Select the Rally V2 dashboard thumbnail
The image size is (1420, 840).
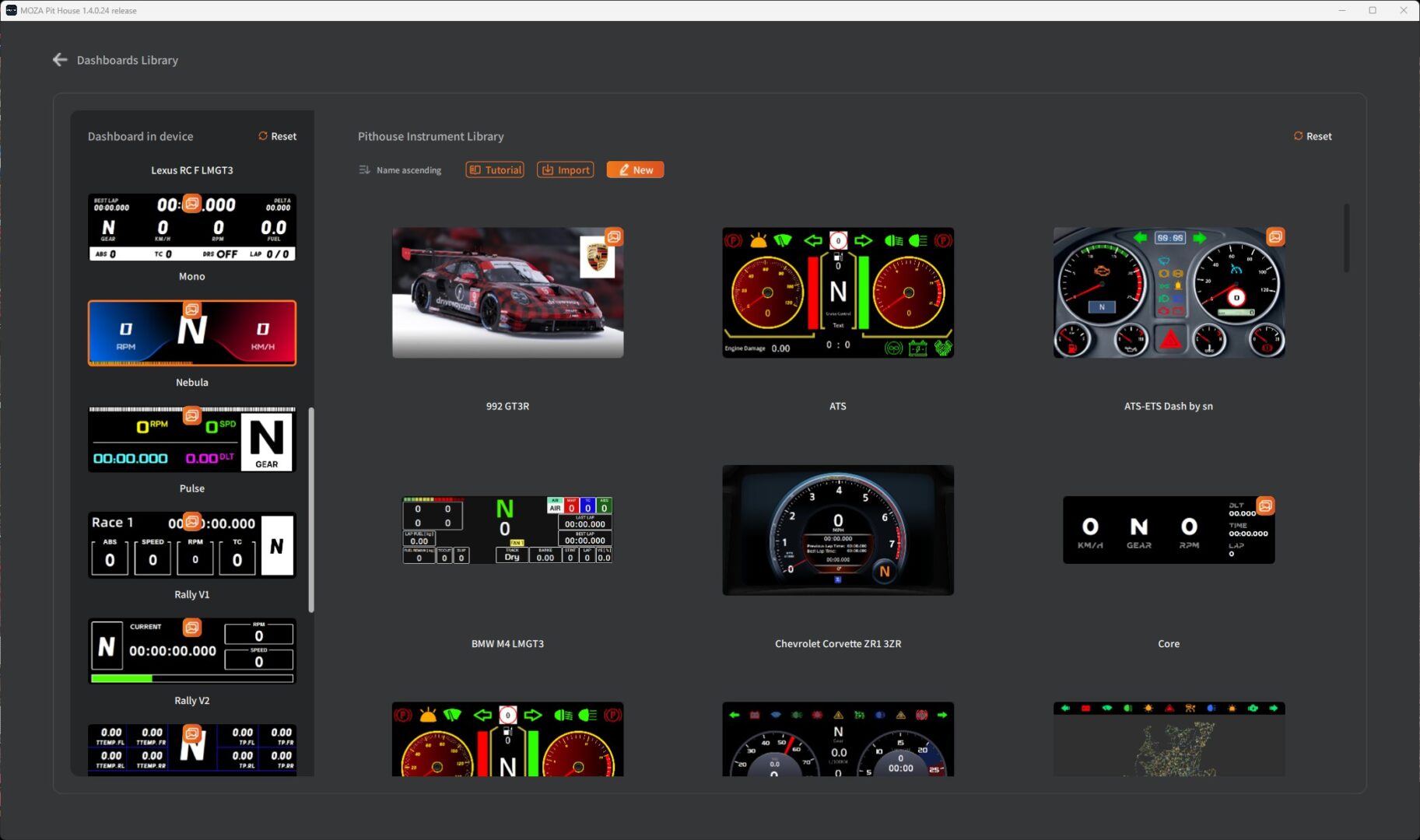click(192, 651)
